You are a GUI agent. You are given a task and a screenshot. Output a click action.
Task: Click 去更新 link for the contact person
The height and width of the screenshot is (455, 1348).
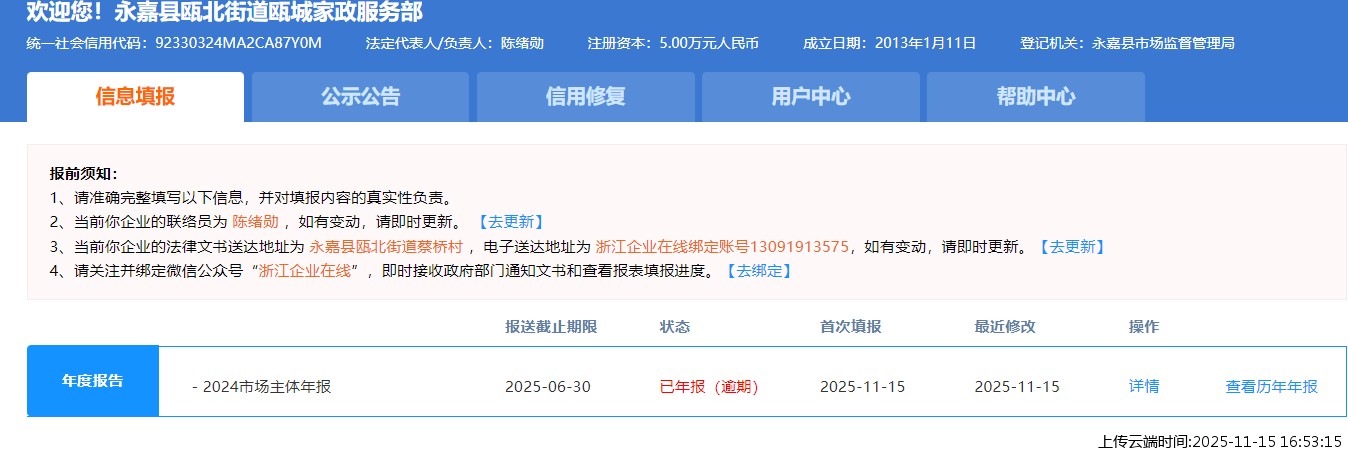(510, 222)
